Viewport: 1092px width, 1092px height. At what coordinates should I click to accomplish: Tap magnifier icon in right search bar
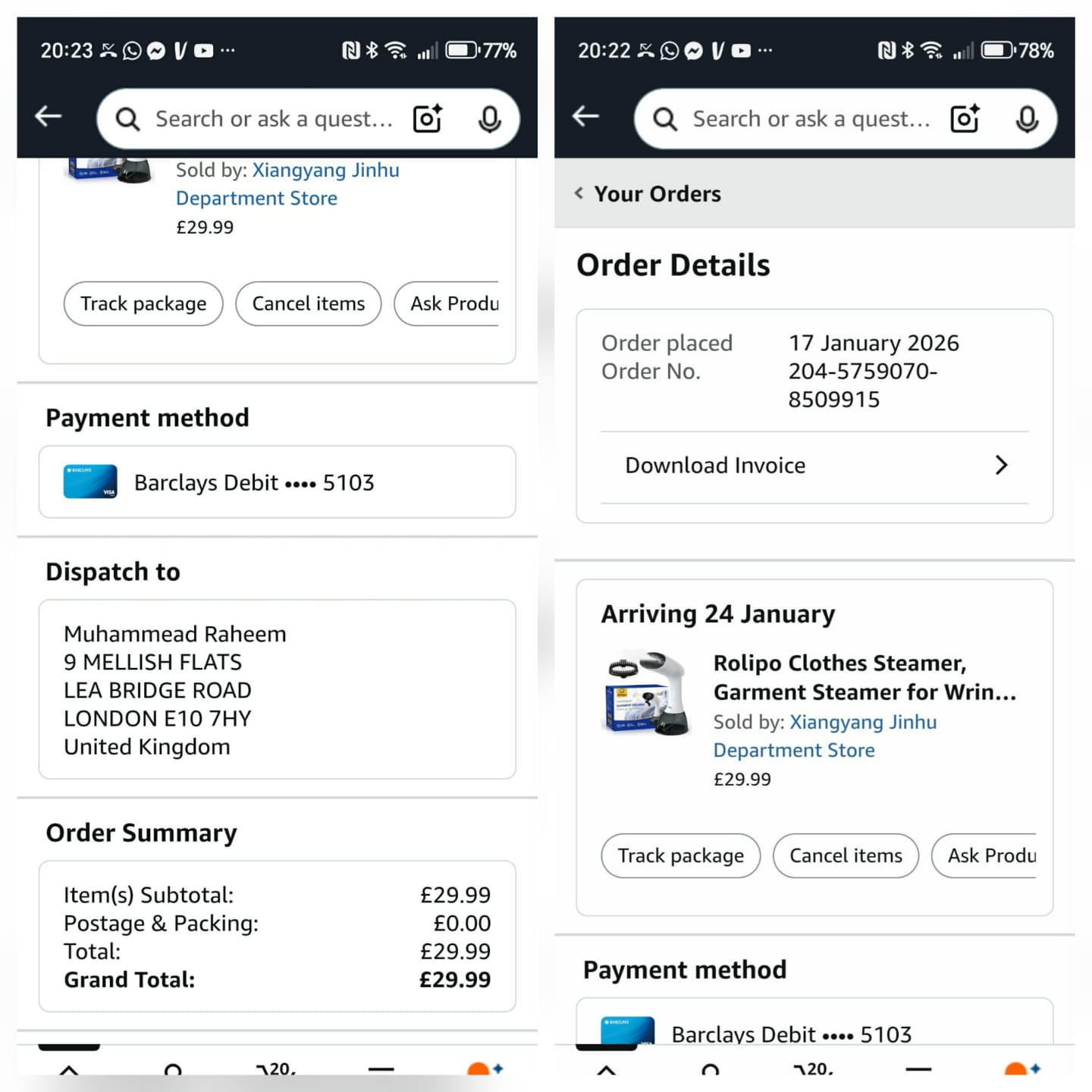[665, 119]
